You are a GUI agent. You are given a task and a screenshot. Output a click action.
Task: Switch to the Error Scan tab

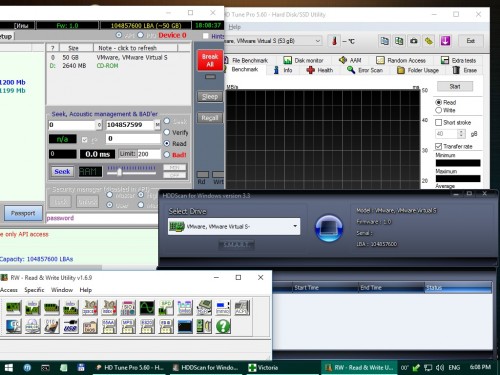(x=365, y=70)
